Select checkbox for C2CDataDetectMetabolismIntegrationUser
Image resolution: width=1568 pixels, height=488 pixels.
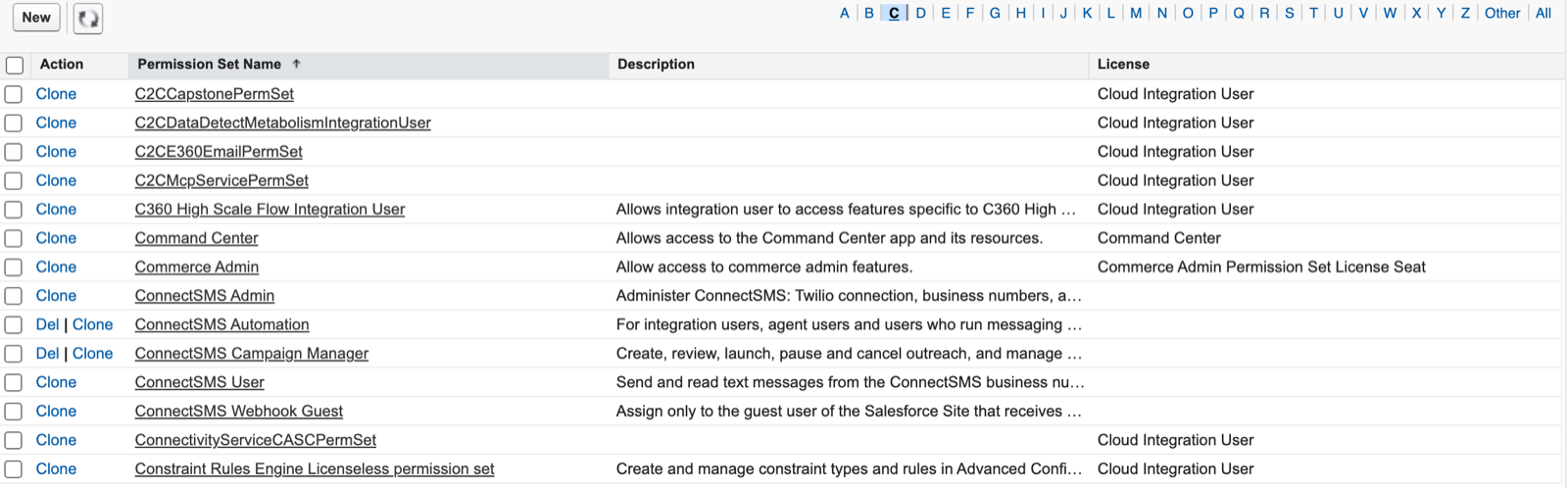[14, 123]
